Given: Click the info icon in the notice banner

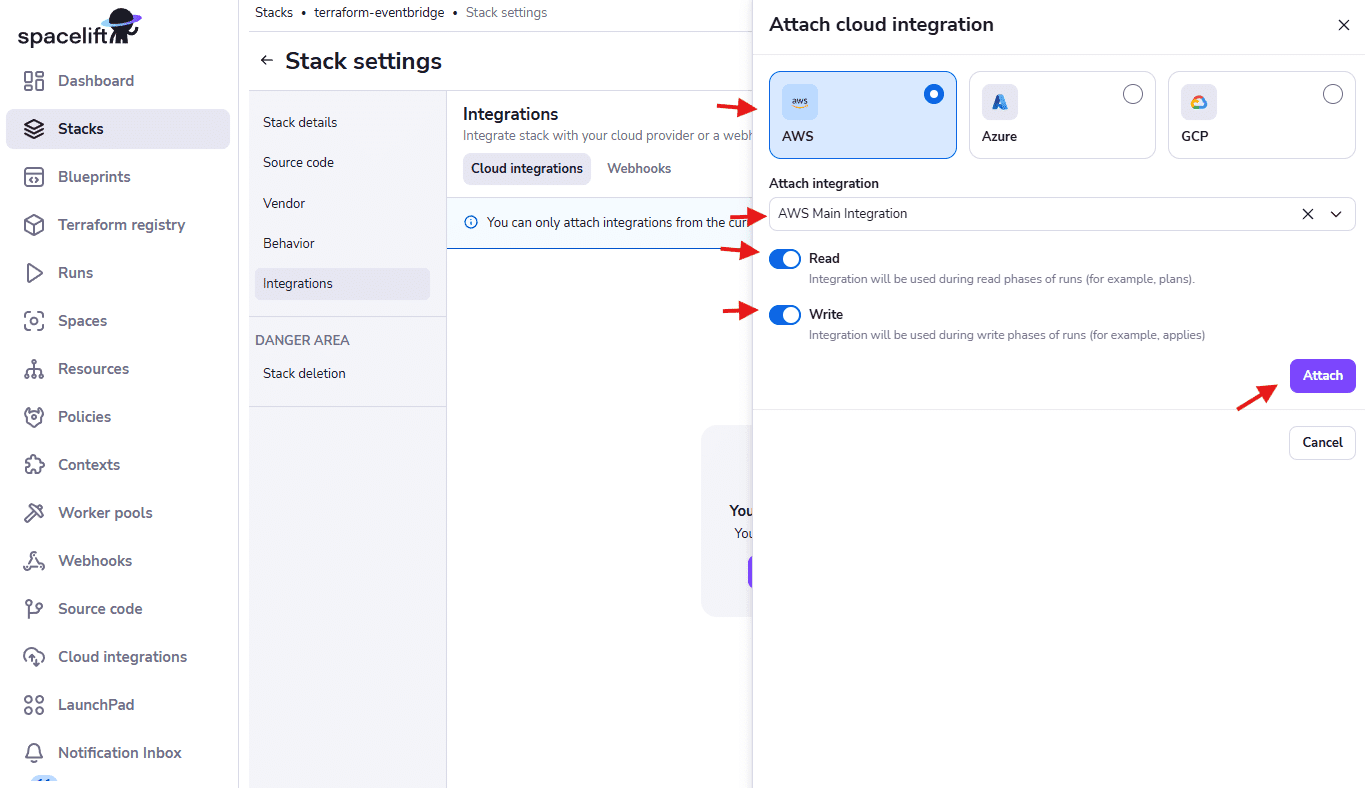Looking at the screenshot, I should tap(472, 222).
